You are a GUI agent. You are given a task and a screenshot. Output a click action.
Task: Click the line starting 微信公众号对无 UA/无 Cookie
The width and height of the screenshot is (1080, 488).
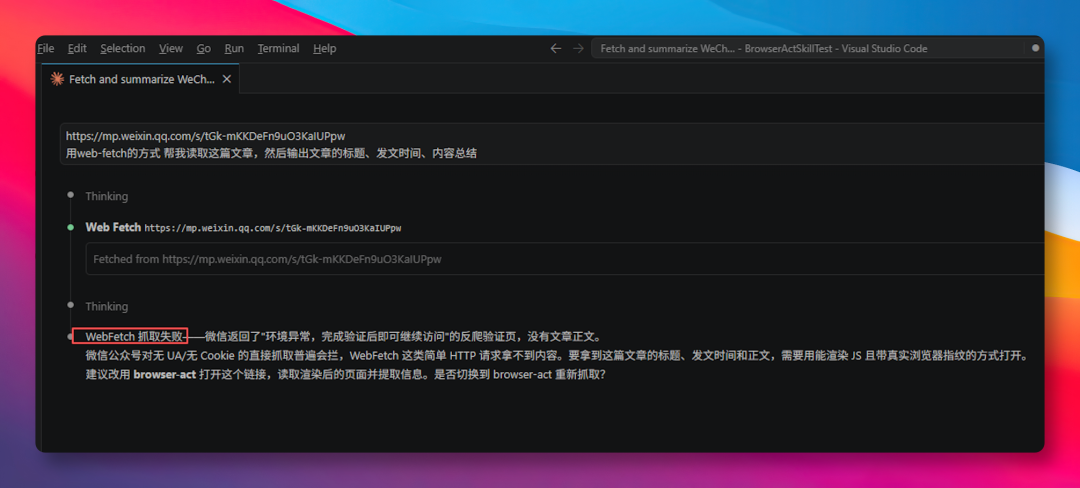point(559,356)
